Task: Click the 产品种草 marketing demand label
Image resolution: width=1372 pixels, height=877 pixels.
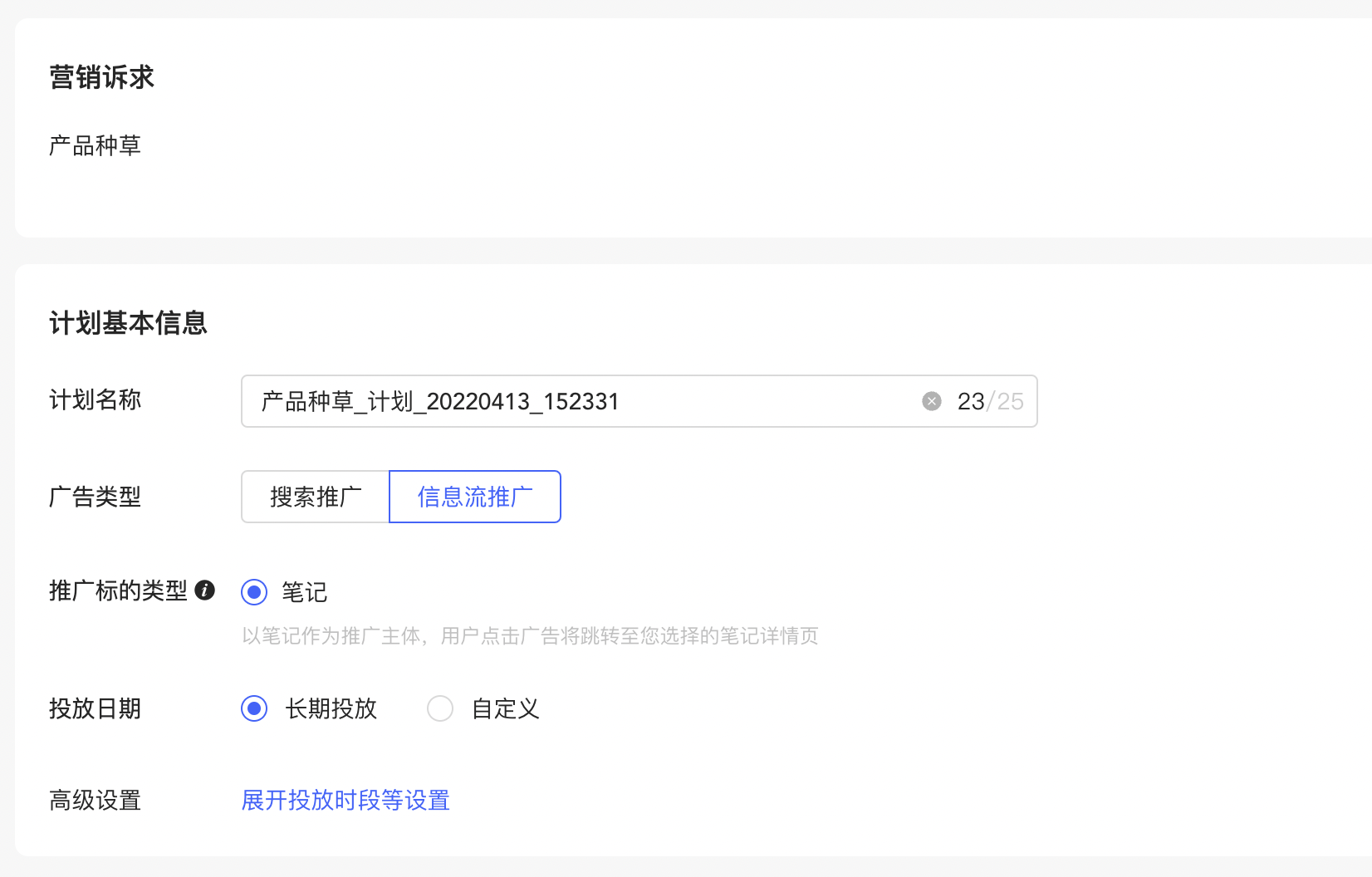Action: pyautogui.click(x=95, y=145)
